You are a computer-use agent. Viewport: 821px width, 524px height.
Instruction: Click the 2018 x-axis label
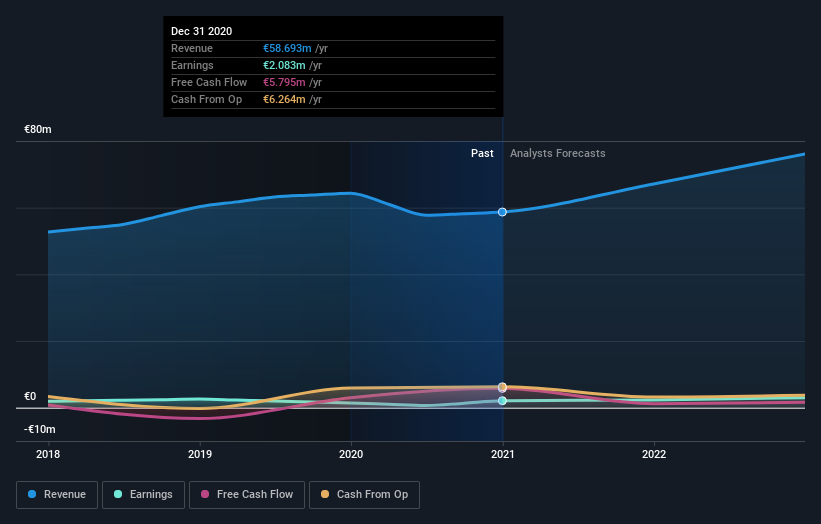point(48,454)
